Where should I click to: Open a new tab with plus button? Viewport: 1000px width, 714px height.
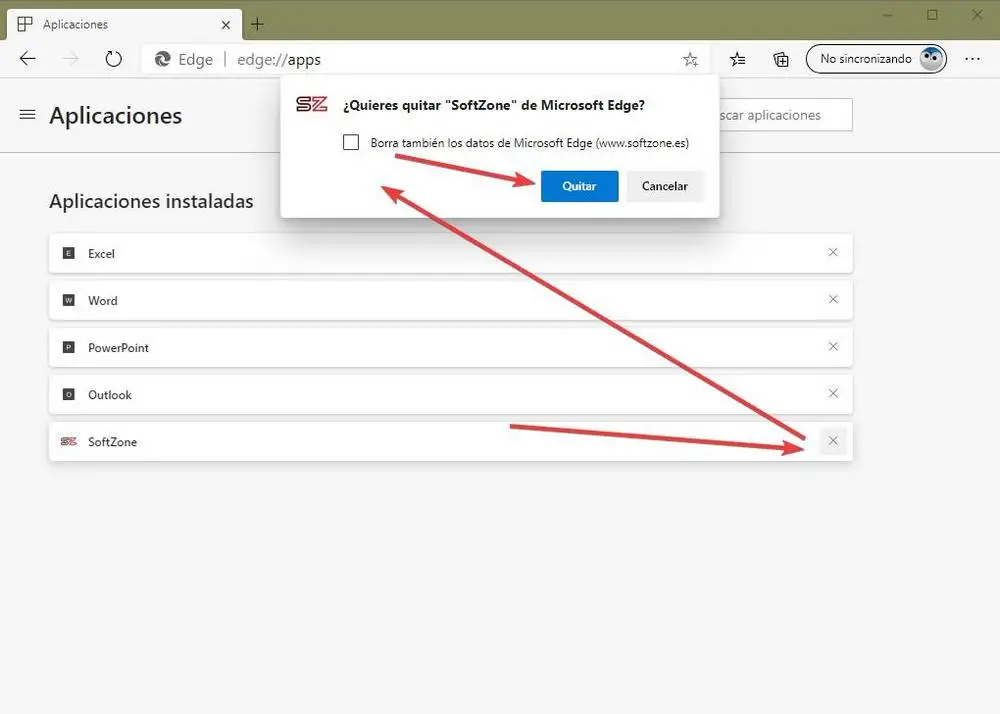pyautogui.click(x=257, y=24)
